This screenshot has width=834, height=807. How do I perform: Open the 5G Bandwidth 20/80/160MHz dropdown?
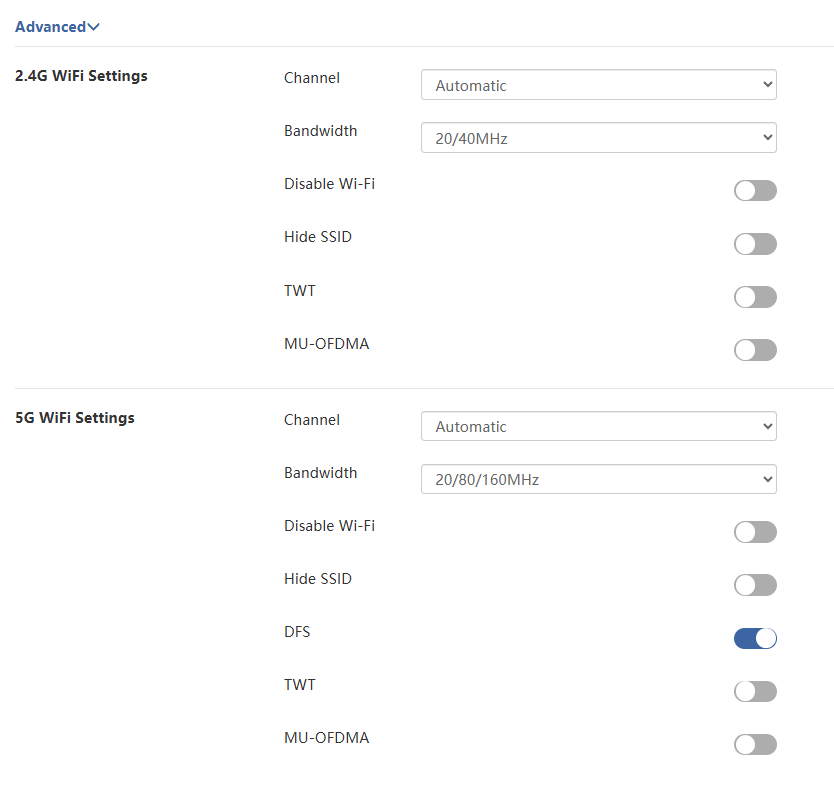(x=598, y=480)
